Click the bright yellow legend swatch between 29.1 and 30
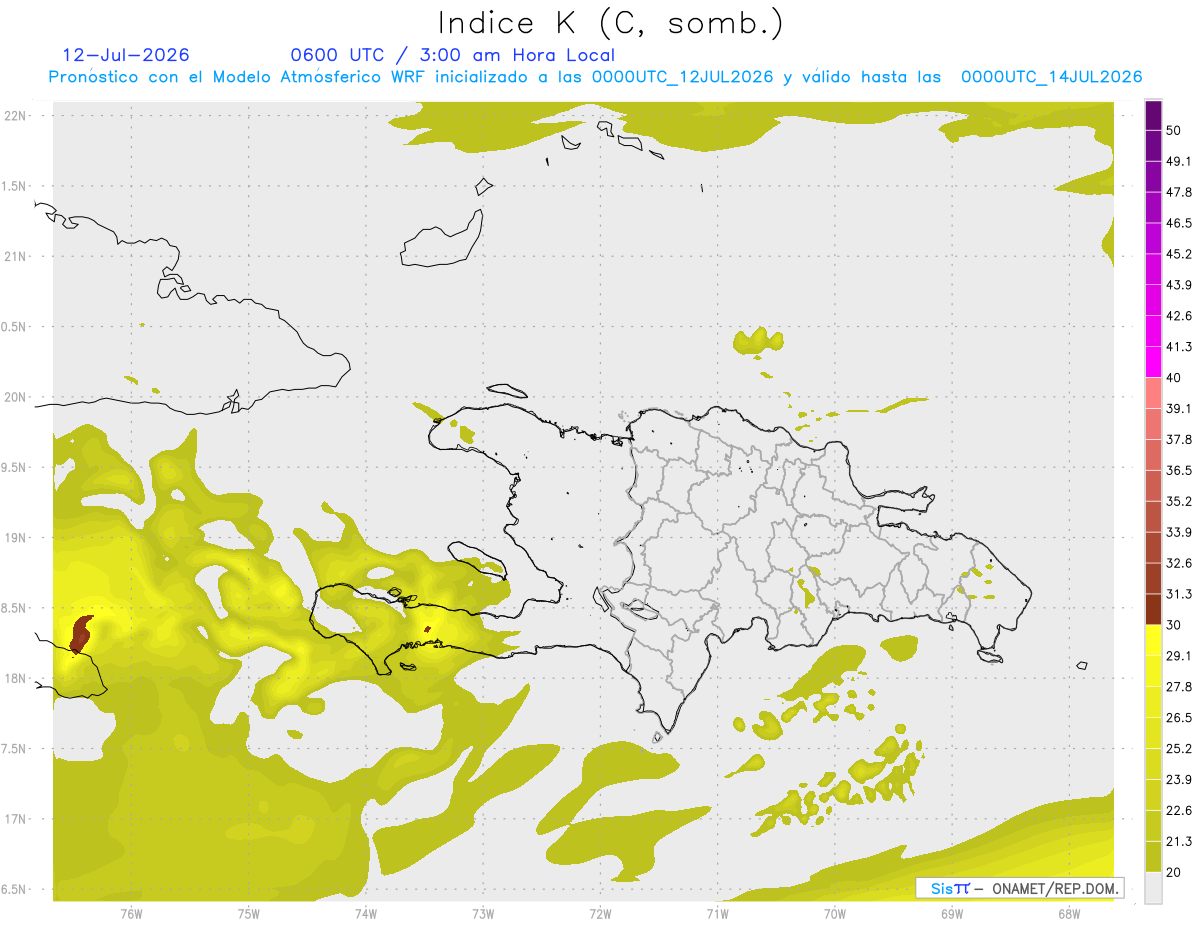Screen dimensions: 1200x927 coord(1153,640)
